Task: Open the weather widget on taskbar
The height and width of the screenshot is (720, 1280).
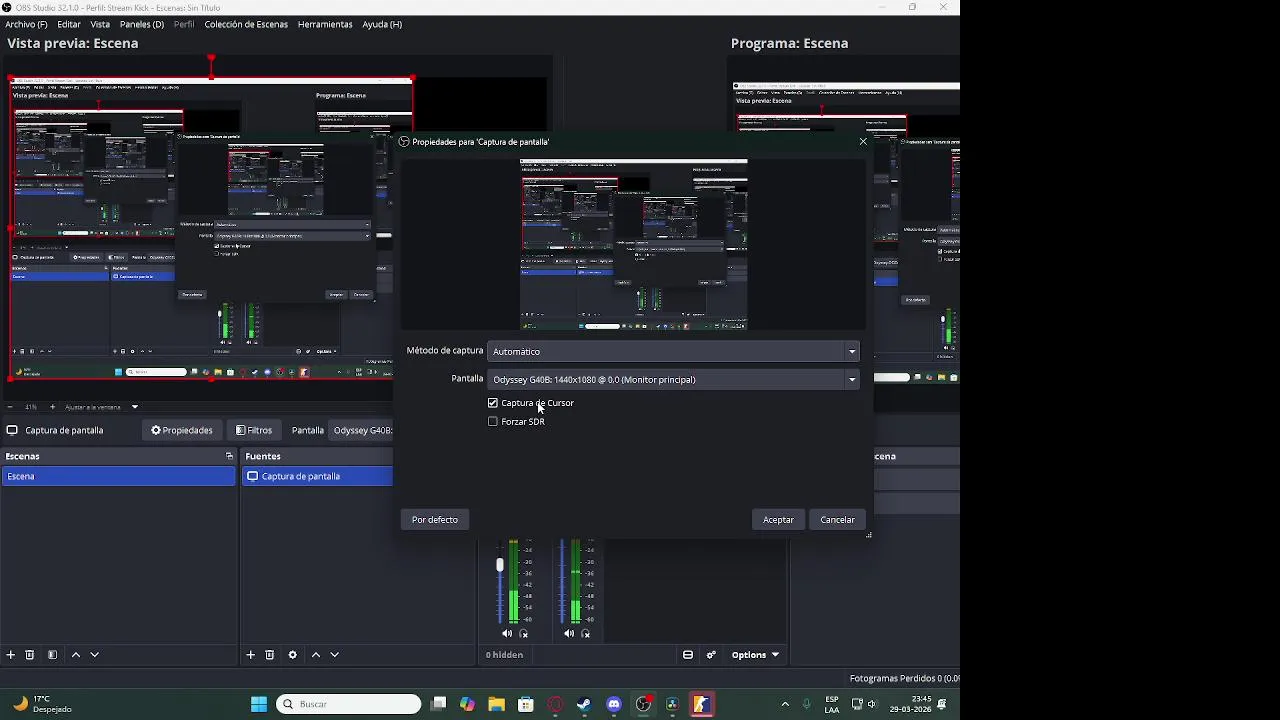Action: (44, 704)
